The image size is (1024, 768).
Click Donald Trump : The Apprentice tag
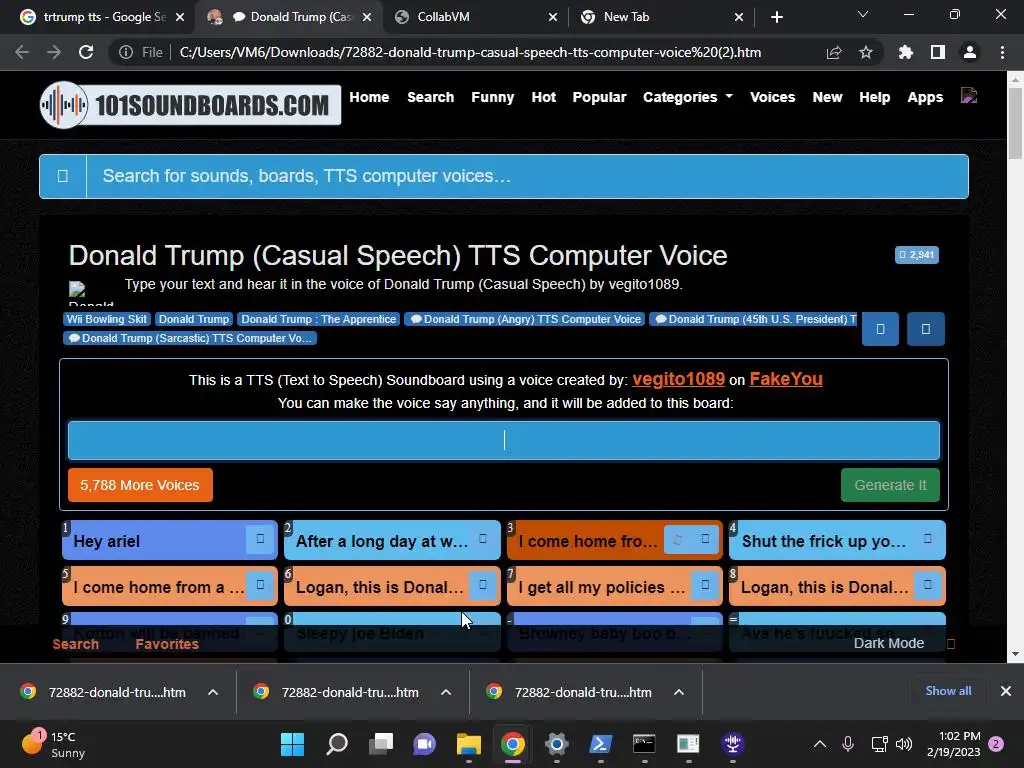point(319,319)
